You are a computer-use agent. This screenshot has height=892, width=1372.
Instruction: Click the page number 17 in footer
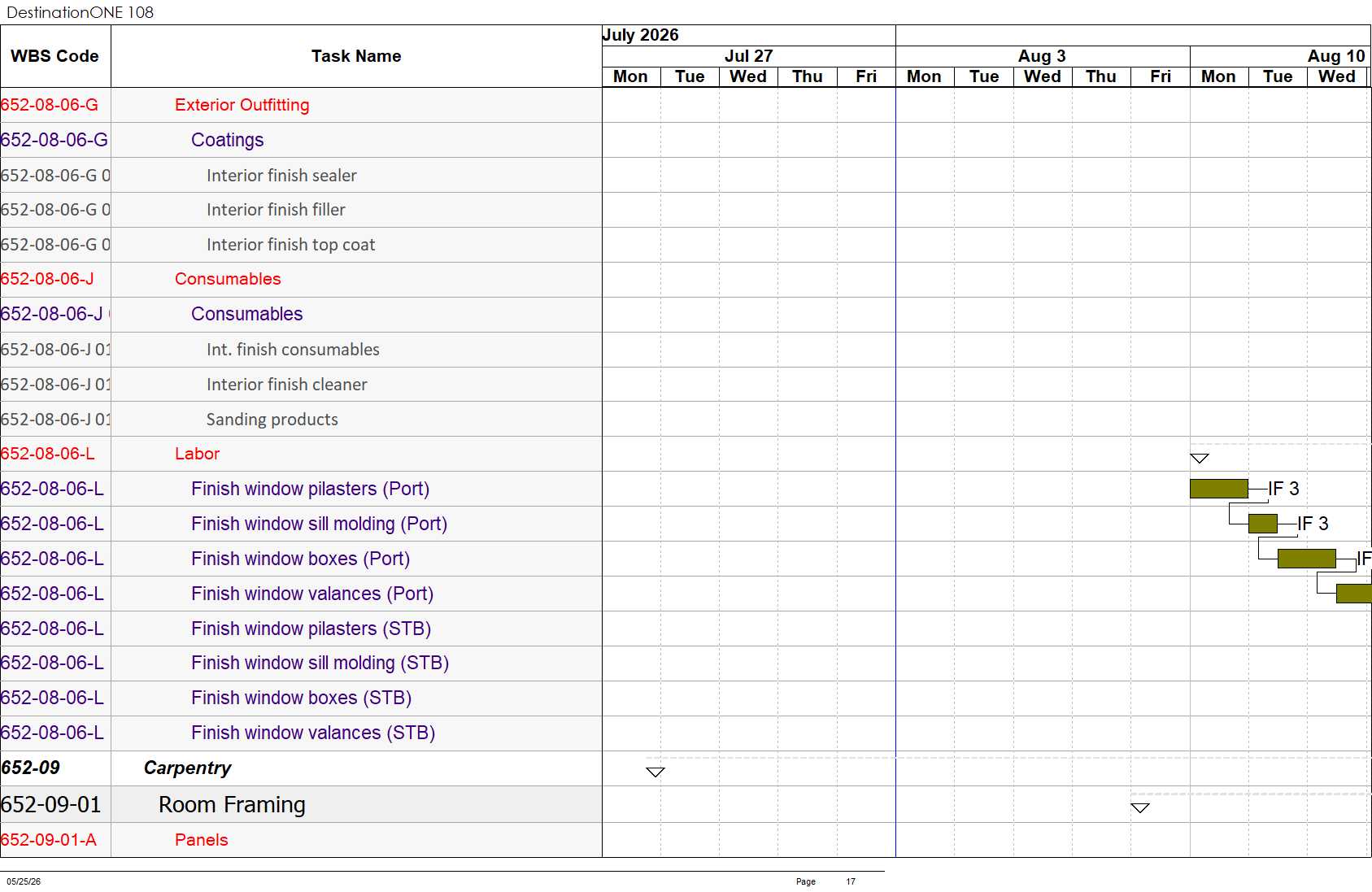click(x=851, y=881)
